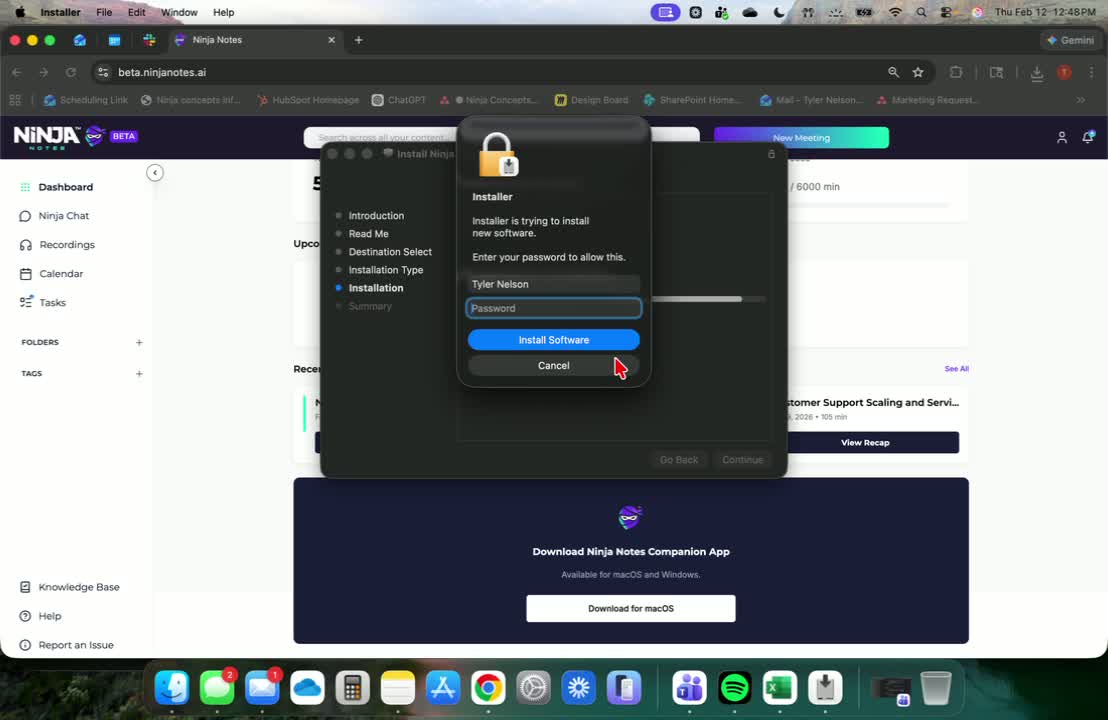Open Microsoft Excel from the Dock
Image resolution: width=1108 pixels, height=720 pixels.
[779, 687]
